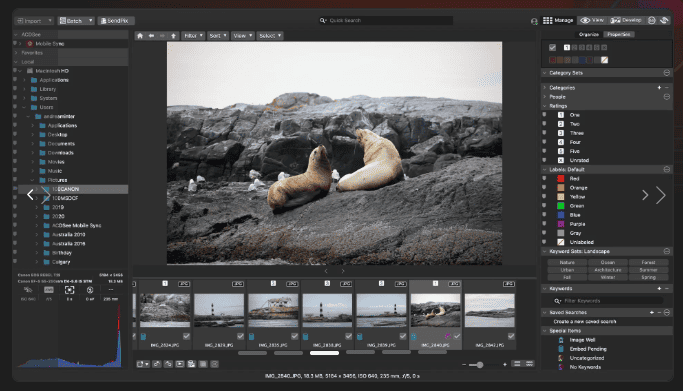Open the Sort dropdown

[x=218, y=36]
